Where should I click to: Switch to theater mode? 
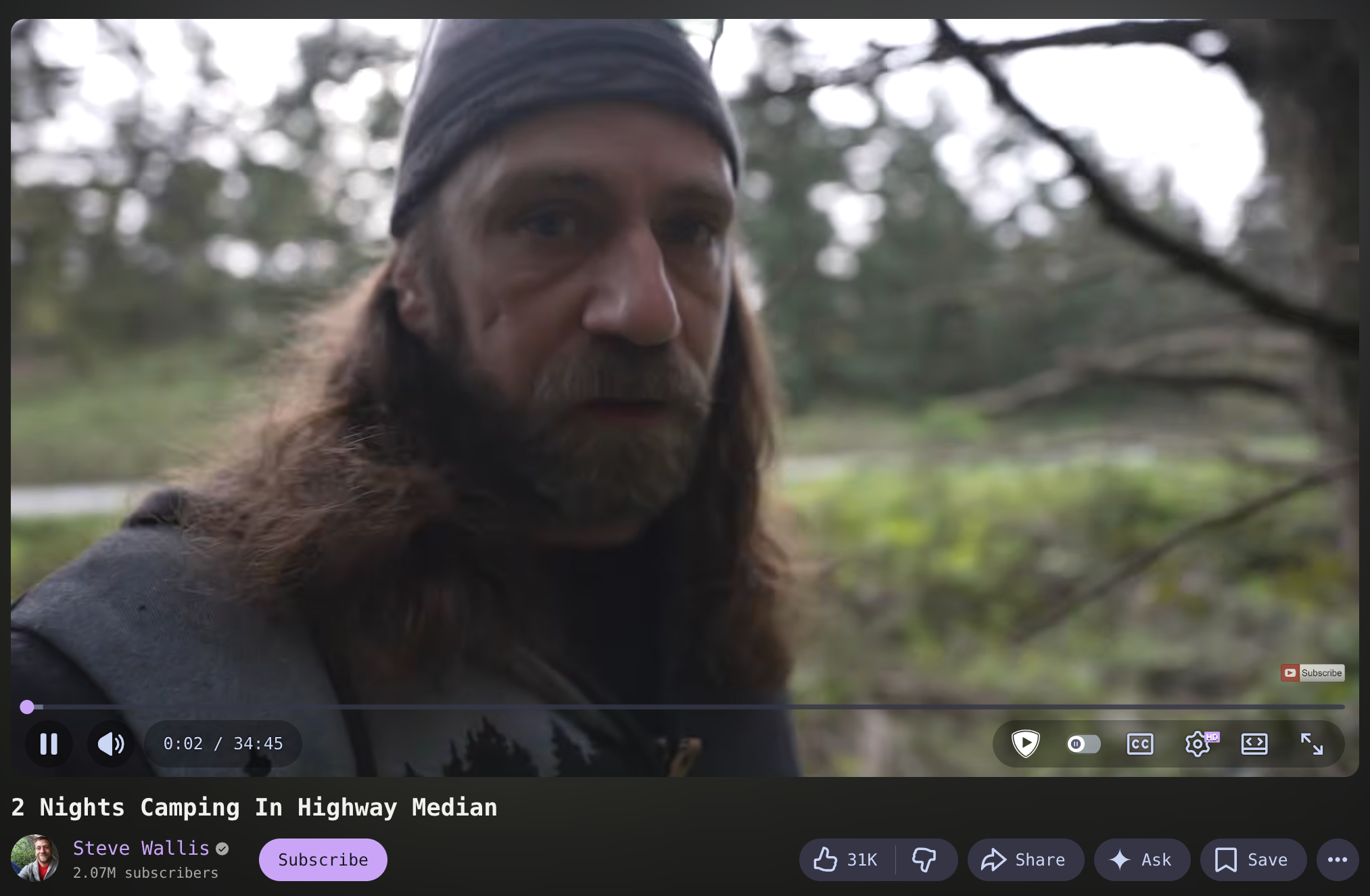(x=1254, y=744)
